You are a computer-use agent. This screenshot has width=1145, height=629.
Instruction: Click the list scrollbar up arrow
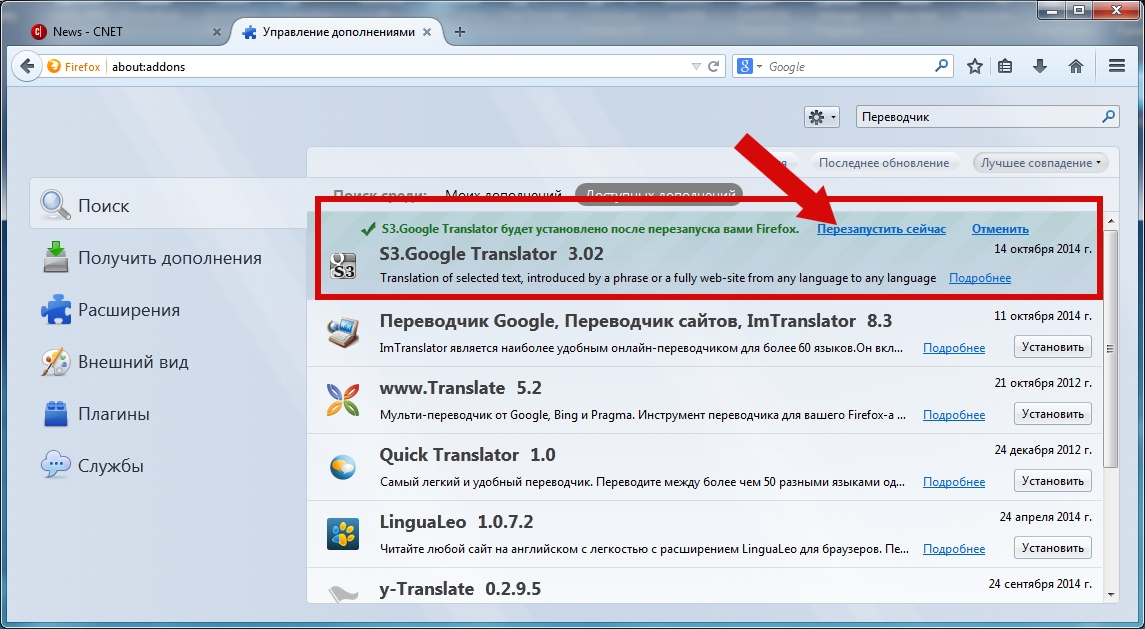[x=1111, y=221]
